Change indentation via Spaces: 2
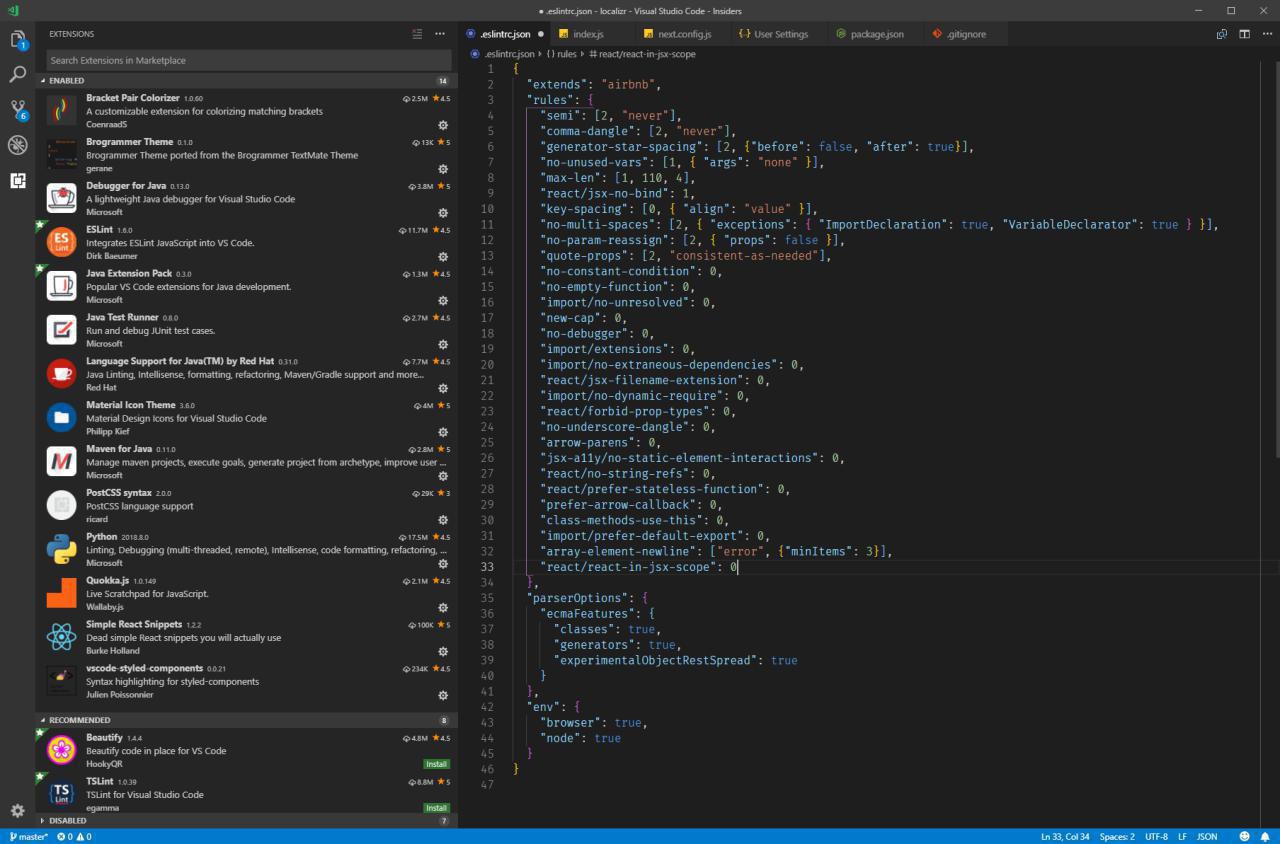This screenshot has height=844, width=1280. (x=1117, y=836)
